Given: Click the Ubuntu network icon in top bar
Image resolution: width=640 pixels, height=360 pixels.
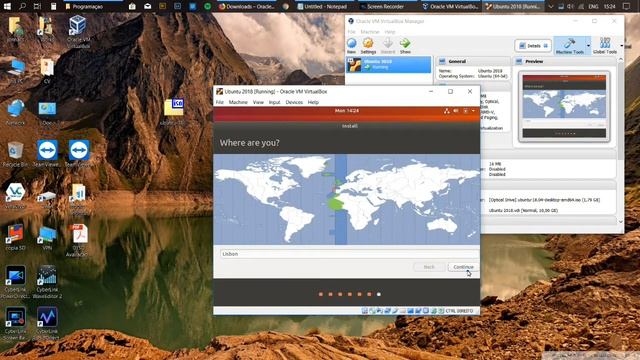Looking at the screenshot, I should pos(447,111).
